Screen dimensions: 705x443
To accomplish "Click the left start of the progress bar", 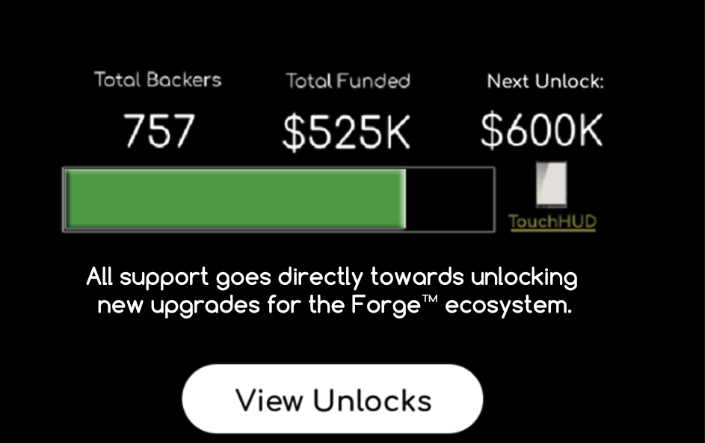I will click(x=67, y=199).
